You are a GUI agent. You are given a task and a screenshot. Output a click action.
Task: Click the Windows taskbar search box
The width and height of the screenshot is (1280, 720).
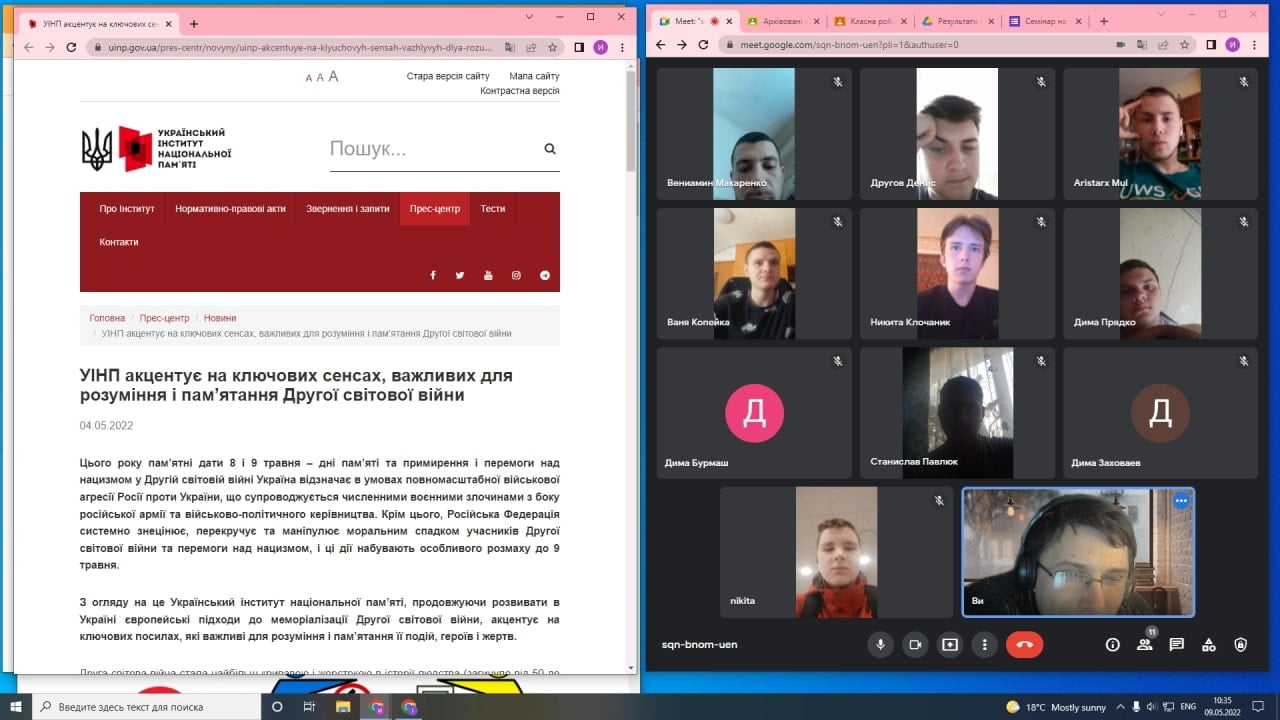pyautogui.click(x=146, y=706)
